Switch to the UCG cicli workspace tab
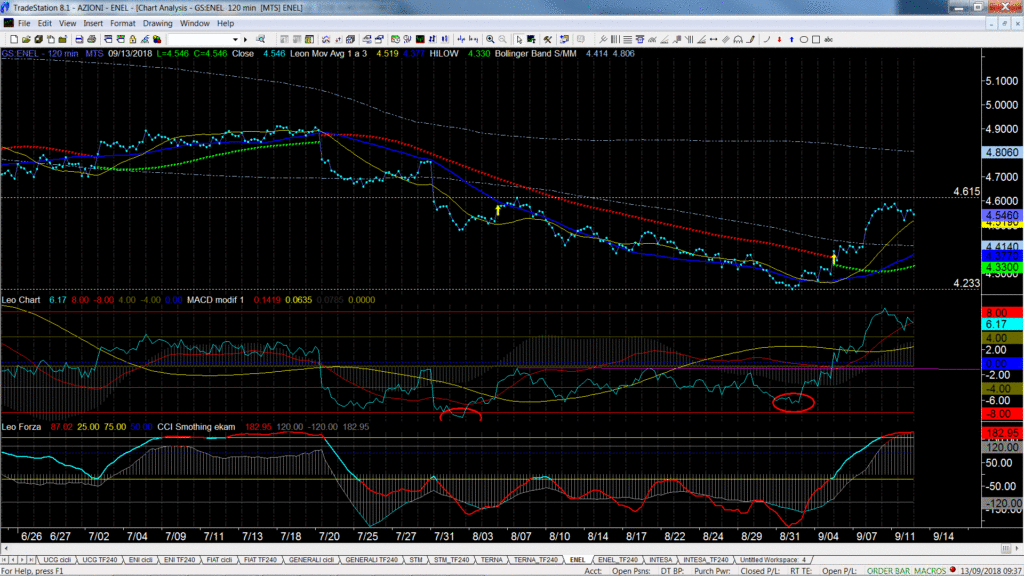 (57, 560)
